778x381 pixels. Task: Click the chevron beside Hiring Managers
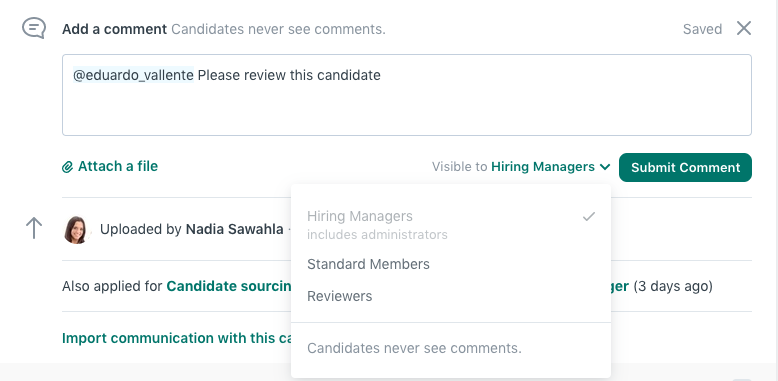605,167
